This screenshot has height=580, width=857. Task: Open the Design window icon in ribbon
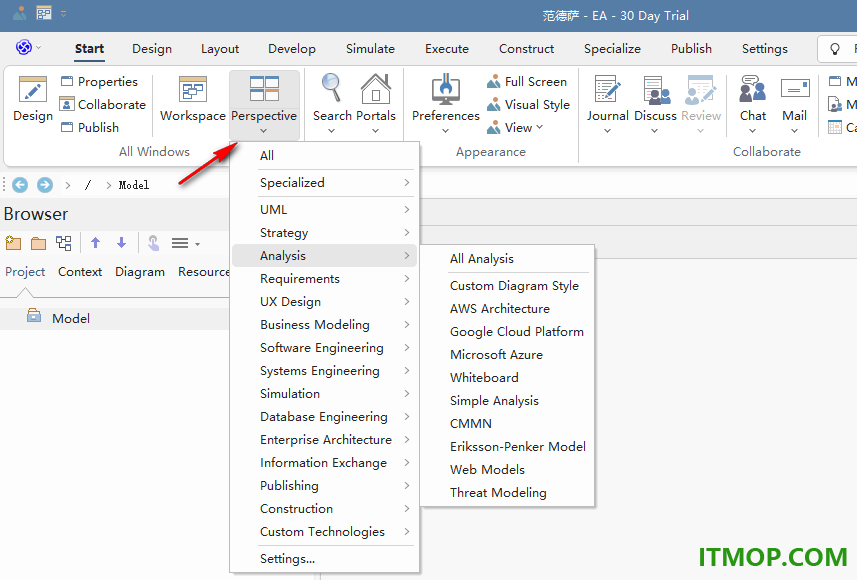33,90
